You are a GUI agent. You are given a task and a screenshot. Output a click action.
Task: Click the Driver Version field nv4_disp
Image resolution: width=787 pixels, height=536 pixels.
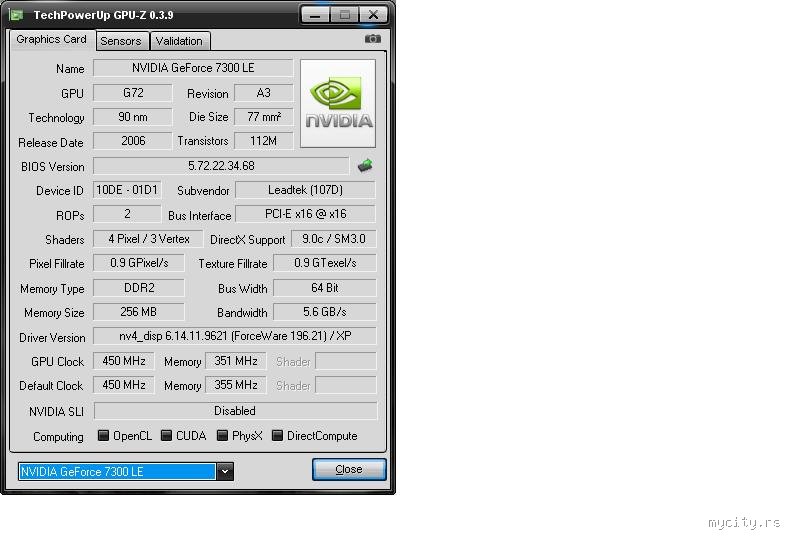pyautogui.click(x=235, y=336)
